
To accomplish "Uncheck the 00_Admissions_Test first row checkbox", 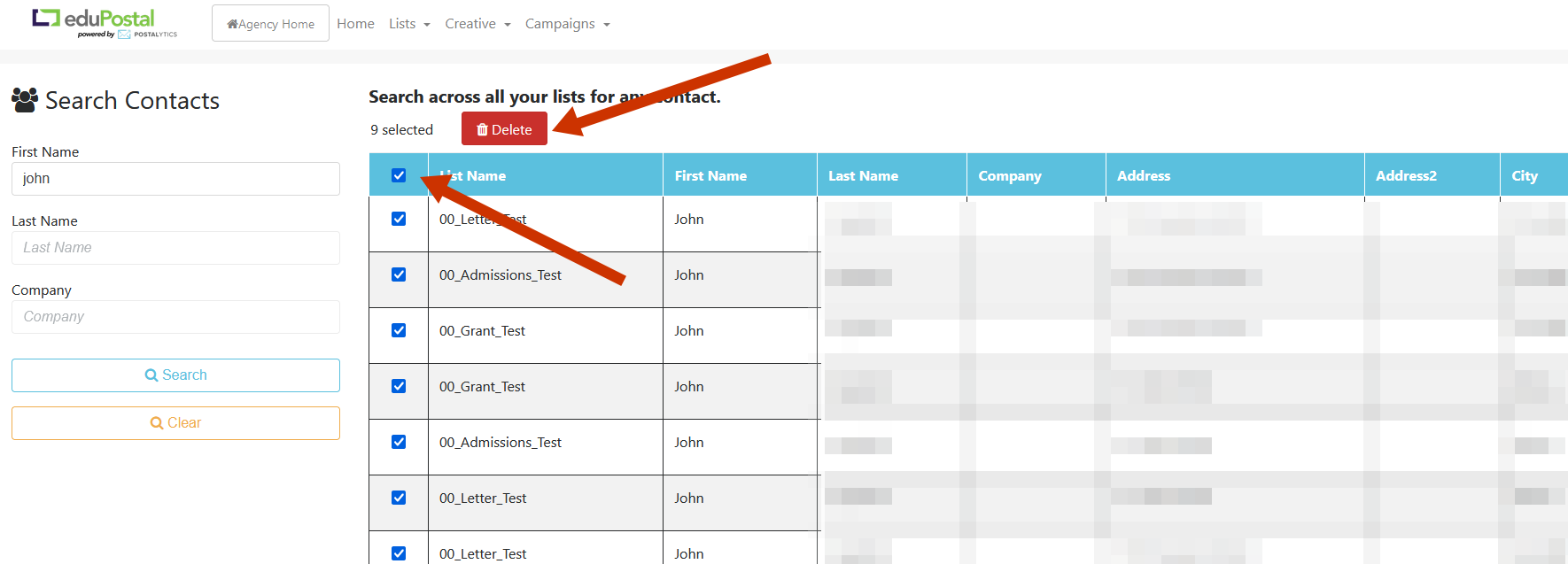I will 399,274.
